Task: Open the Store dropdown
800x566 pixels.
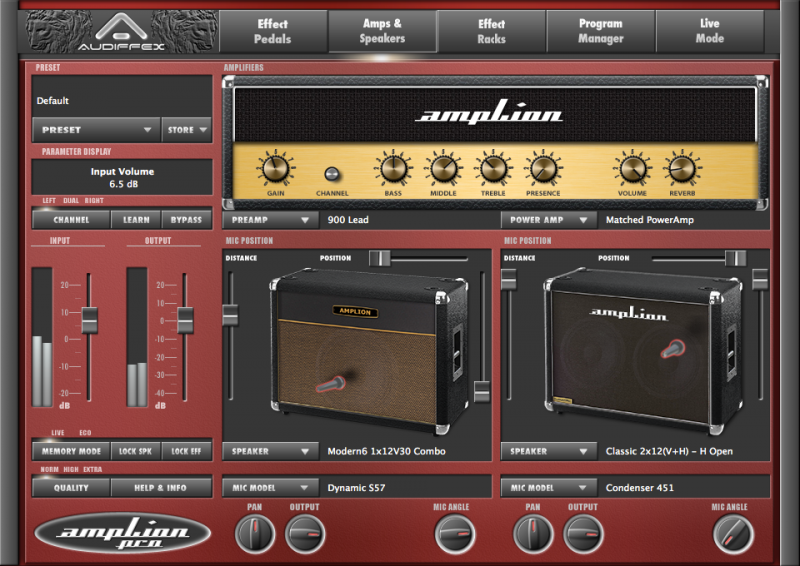Action: pos(187,130)
